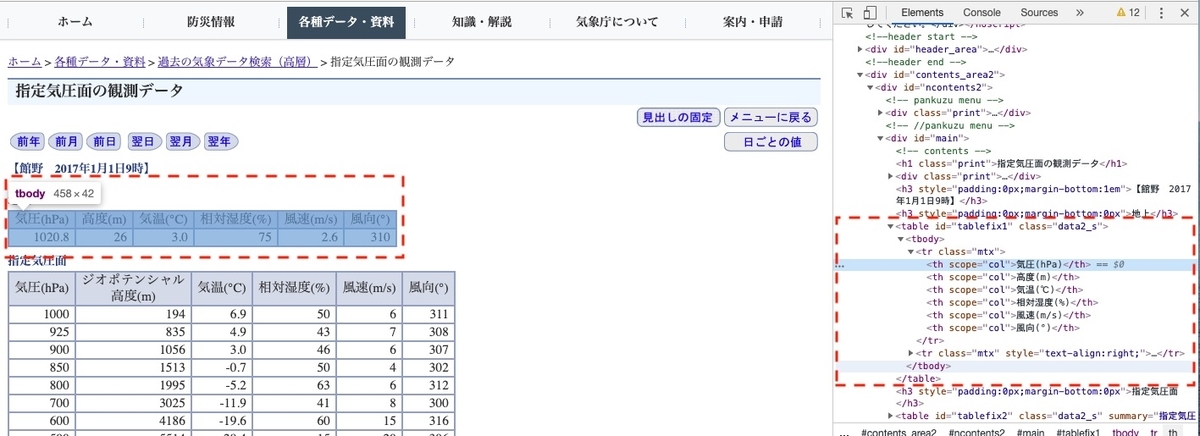
Task: Close the DevTools panel
Action: (1185, 13)
